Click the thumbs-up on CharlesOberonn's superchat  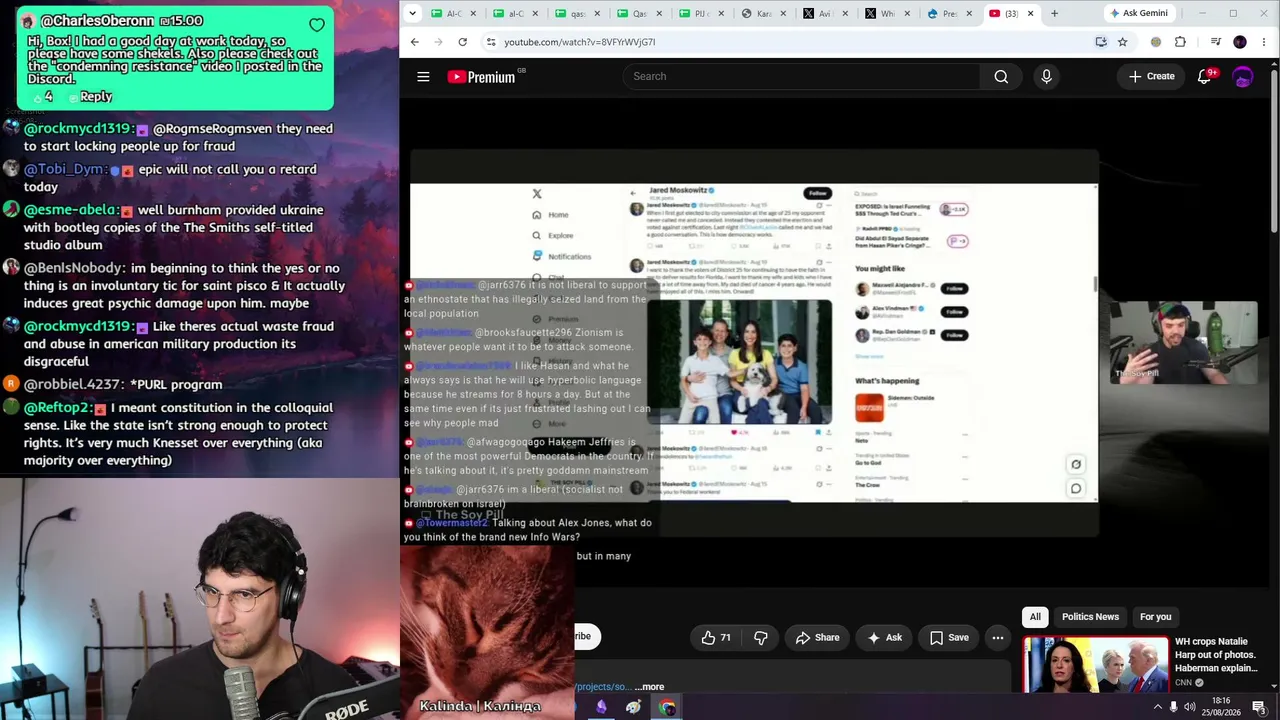(39, 97)
